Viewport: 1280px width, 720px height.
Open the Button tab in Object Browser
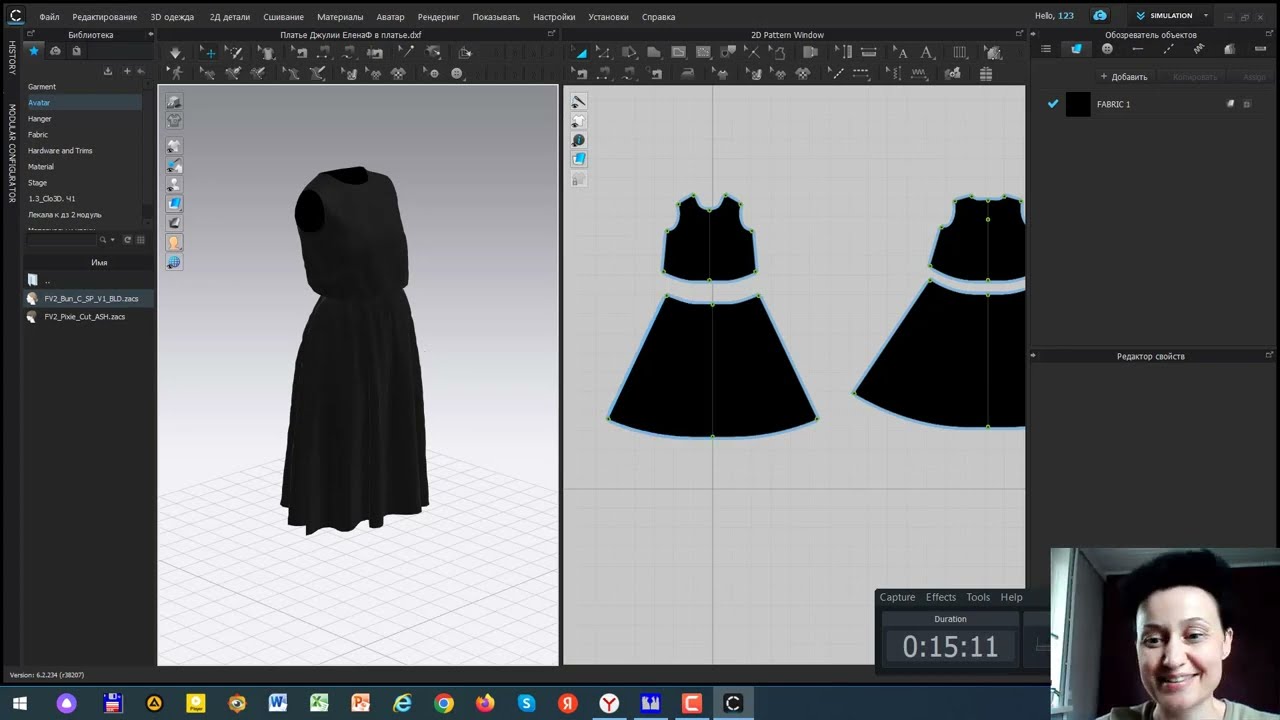coord(1107,49)
